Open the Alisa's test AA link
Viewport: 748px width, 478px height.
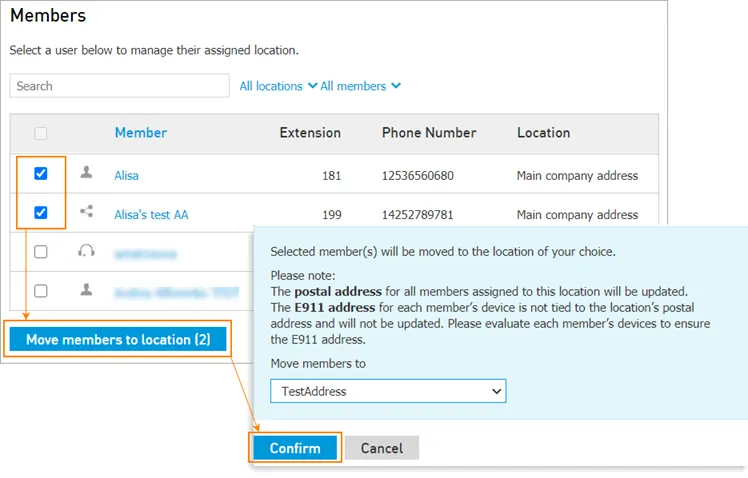[x=151, y=215]
